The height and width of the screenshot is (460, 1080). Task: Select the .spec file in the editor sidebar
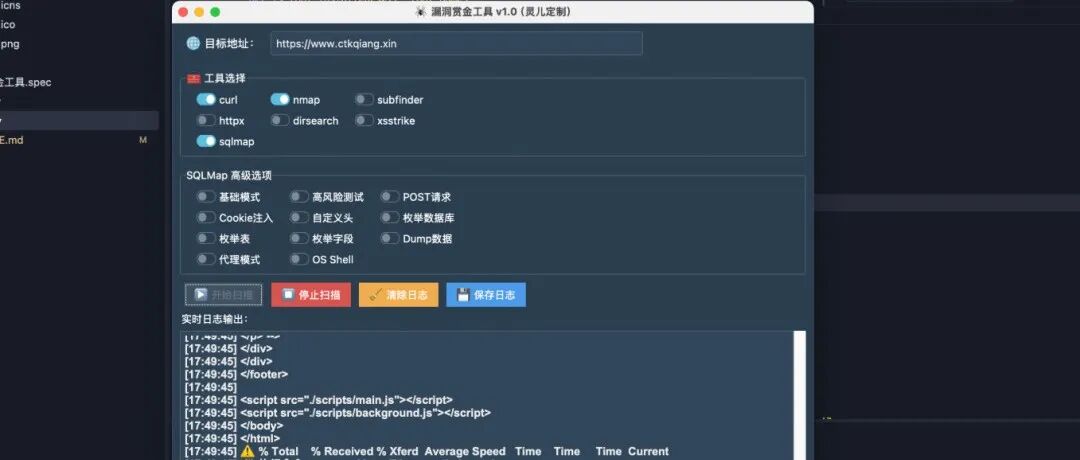[x=25, y=83]
